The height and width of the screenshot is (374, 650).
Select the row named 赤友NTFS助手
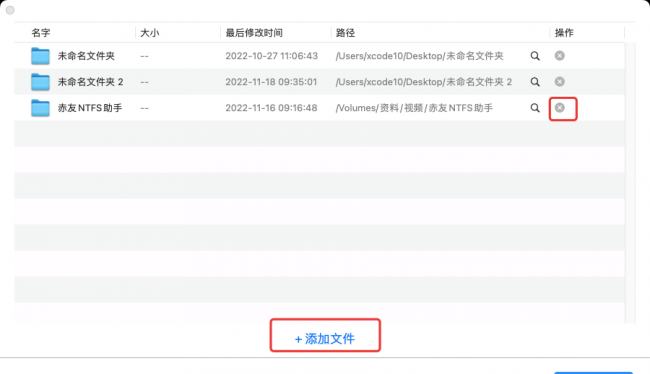tap(319, 108)
